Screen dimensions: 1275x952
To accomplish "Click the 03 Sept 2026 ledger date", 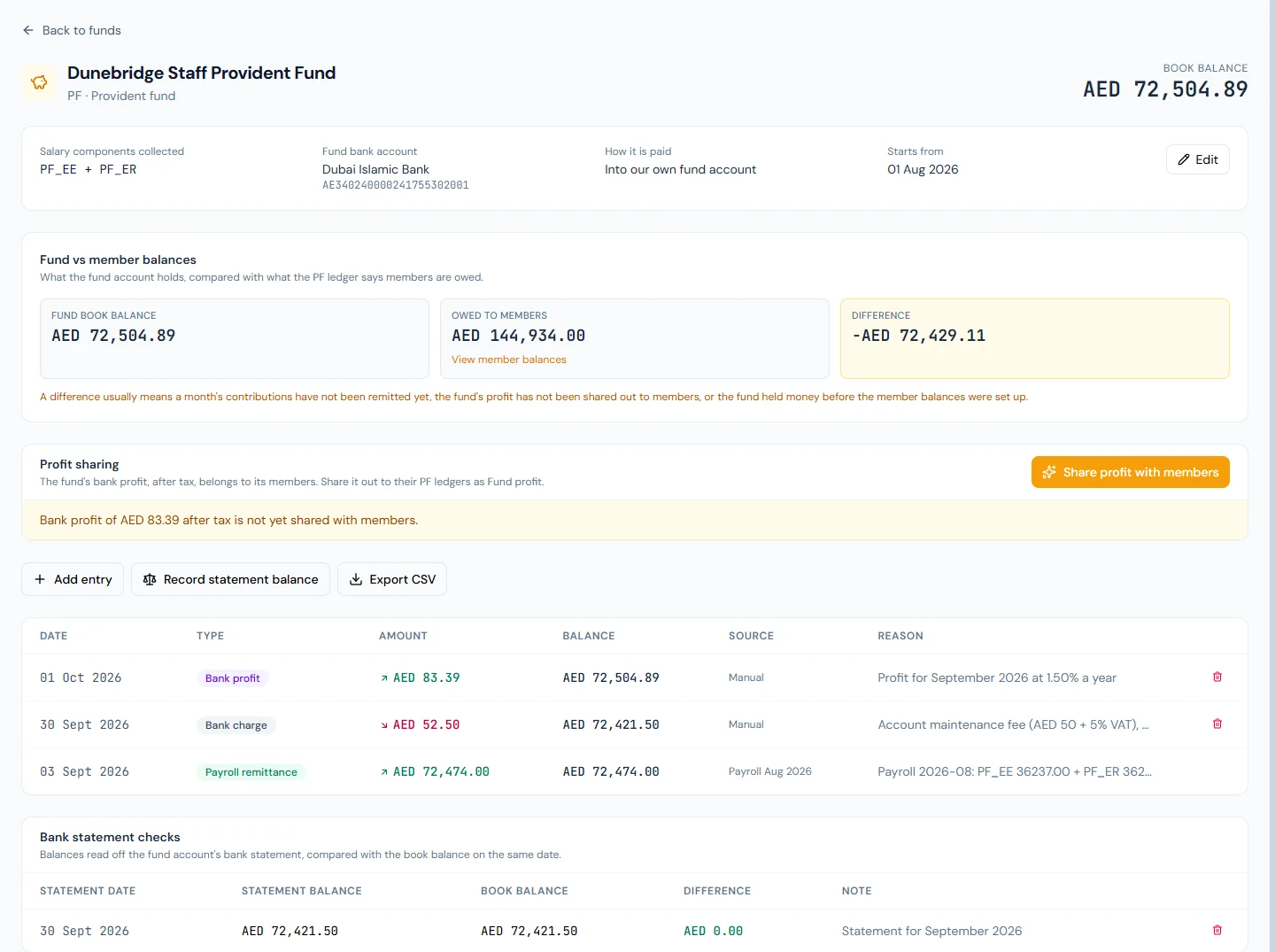I will pos(84,771).
